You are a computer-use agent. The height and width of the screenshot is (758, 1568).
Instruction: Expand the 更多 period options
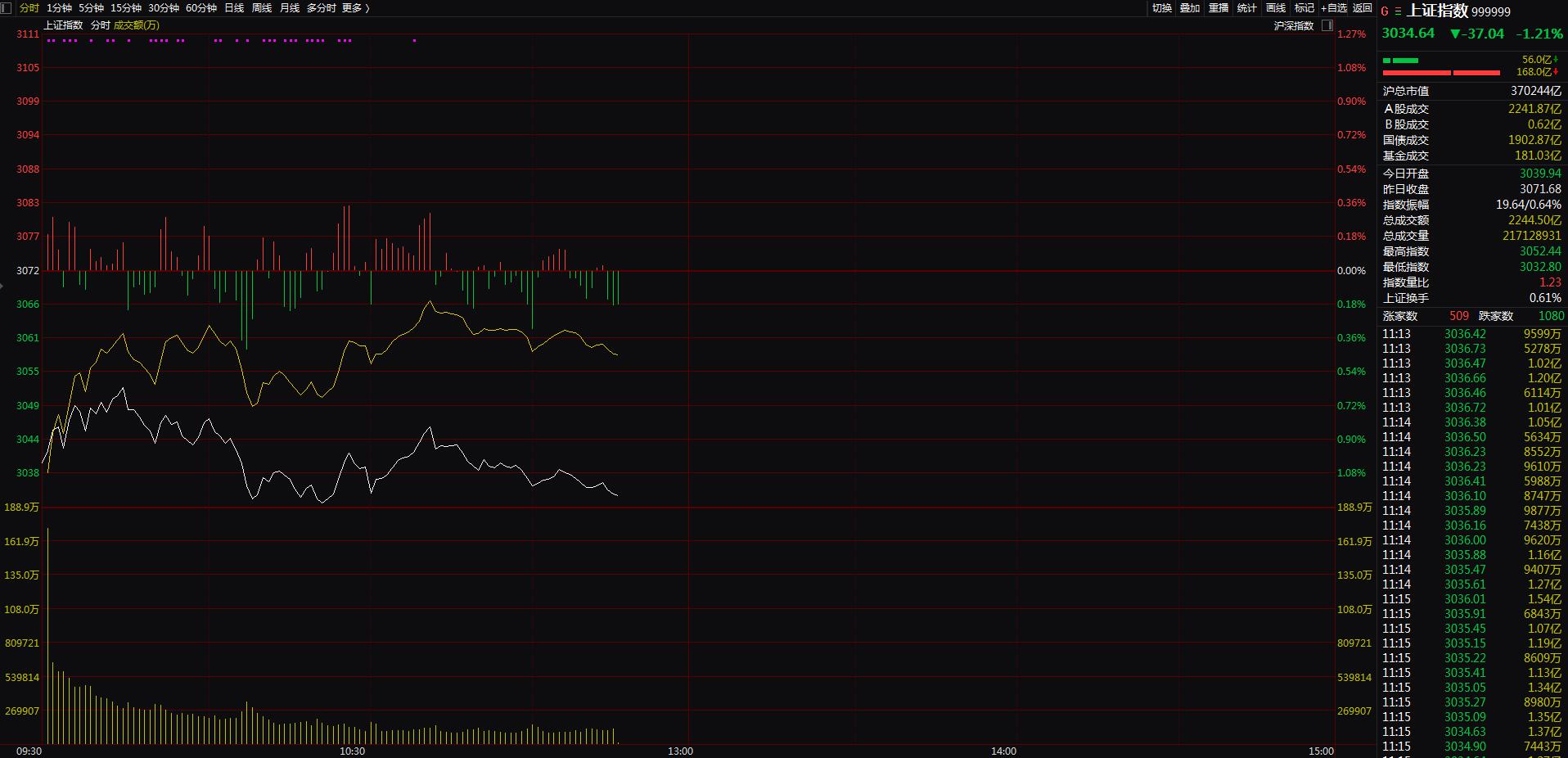[x=355, y=8]
